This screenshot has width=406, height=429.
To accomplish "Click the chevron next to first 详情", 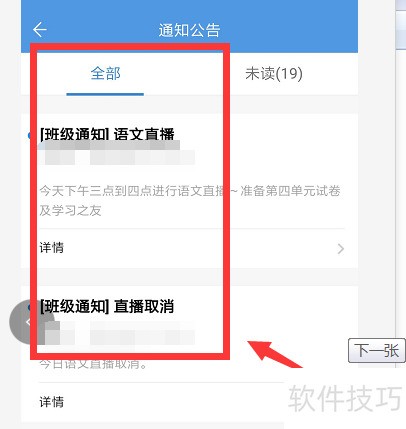I will pyautogui.click(x=340, y=249).
